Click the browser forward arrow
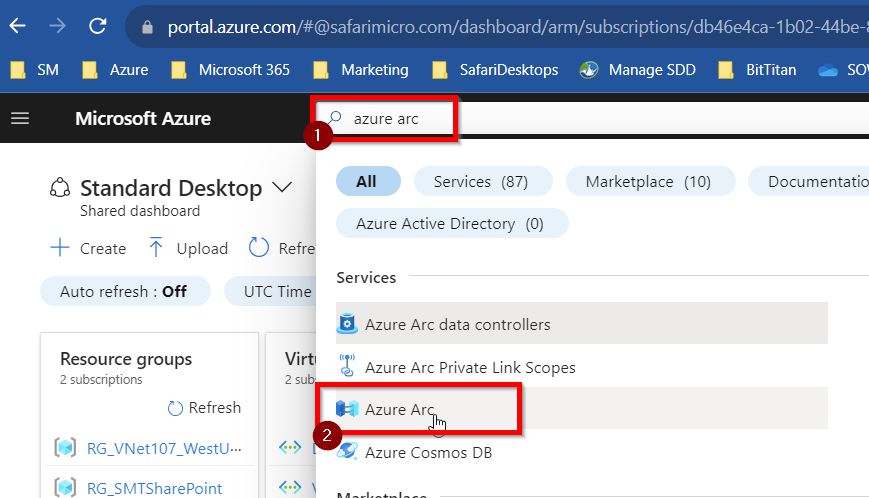 point(57,25)
